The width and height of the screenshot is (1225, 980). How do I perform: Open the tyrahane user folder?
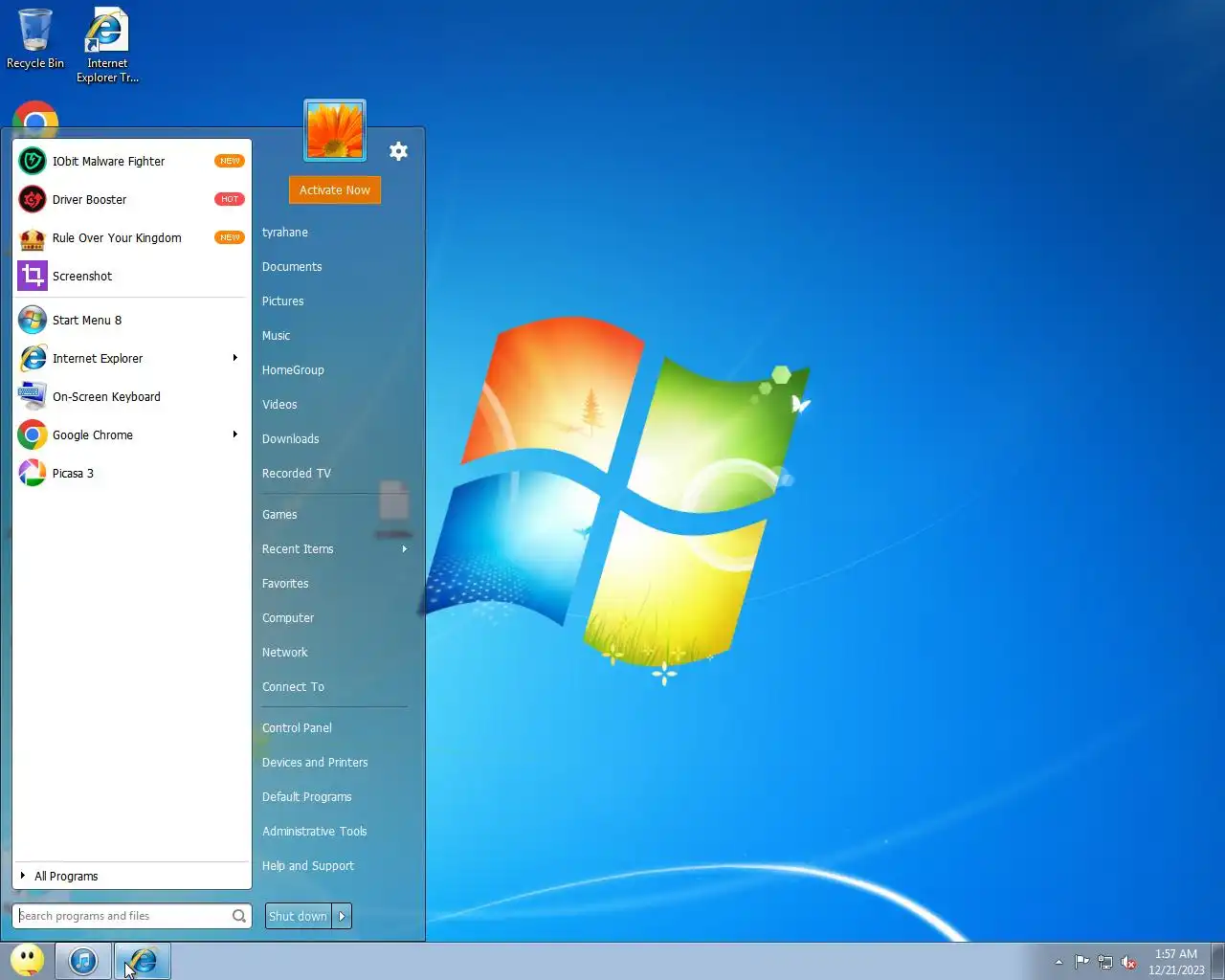pos(285,232)
